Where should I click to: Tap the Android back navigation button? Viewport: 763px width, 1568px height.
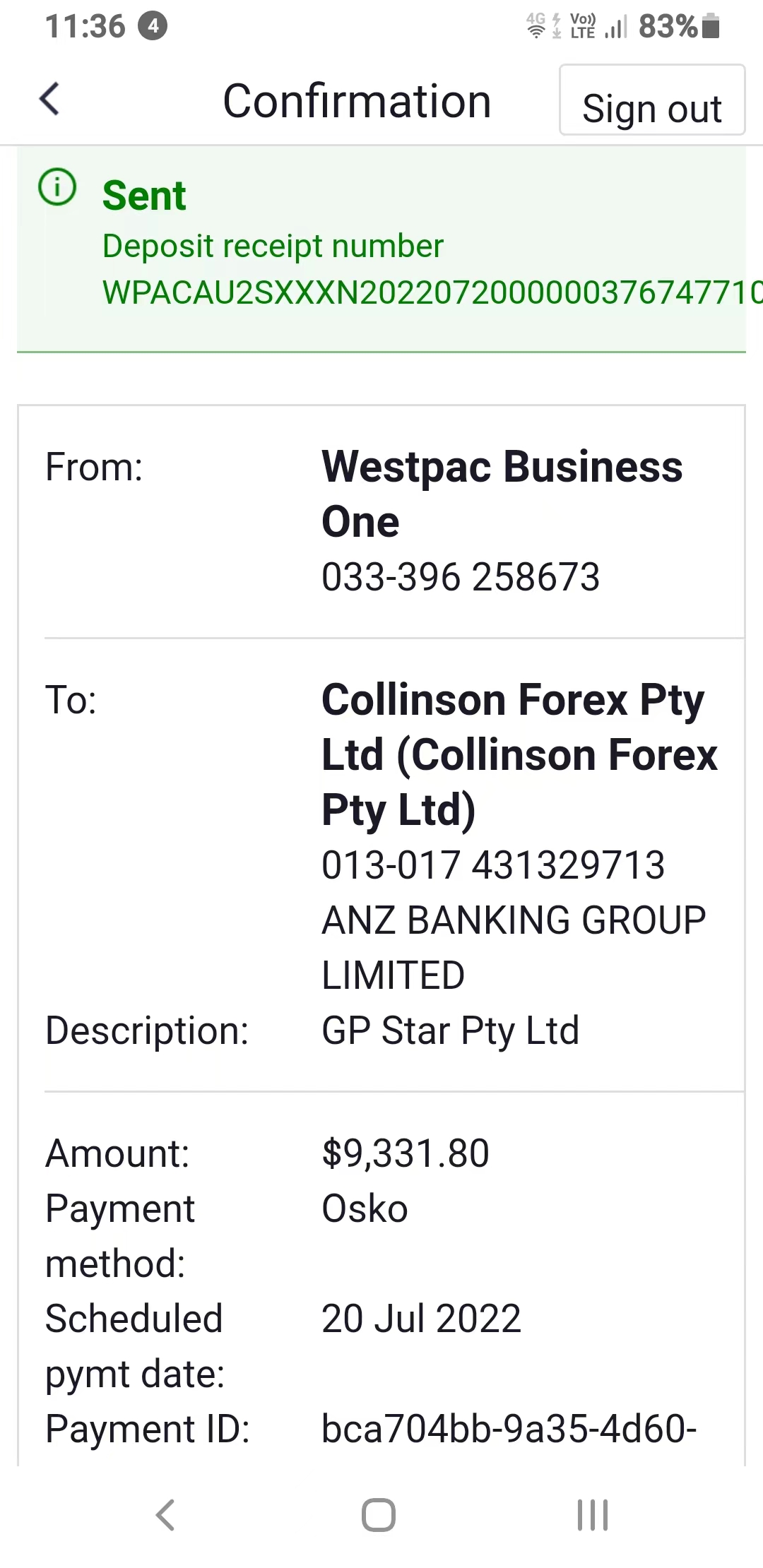tap(165, 1514)
